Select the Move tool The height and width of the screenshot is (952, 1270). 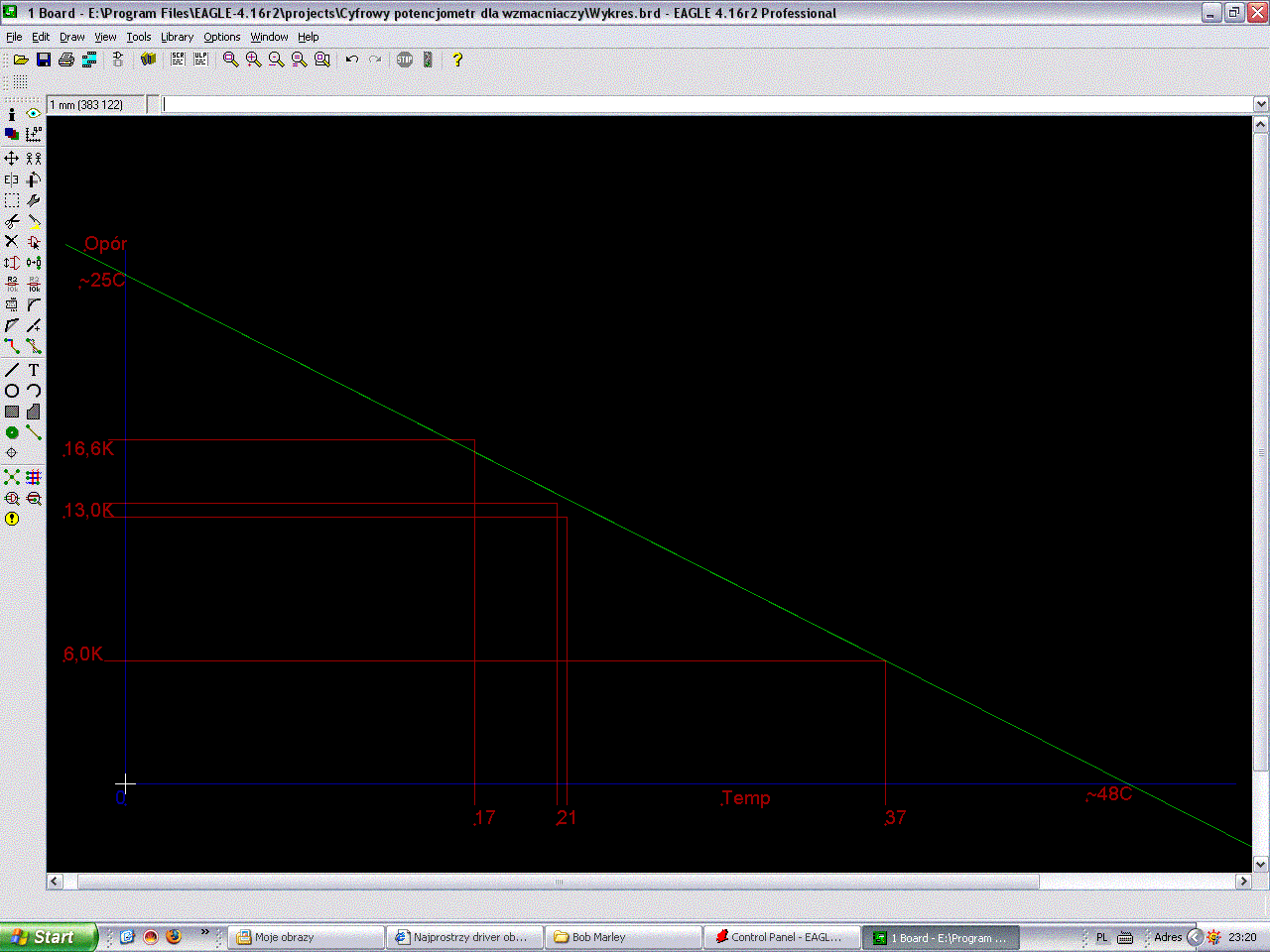pos(12,159)
